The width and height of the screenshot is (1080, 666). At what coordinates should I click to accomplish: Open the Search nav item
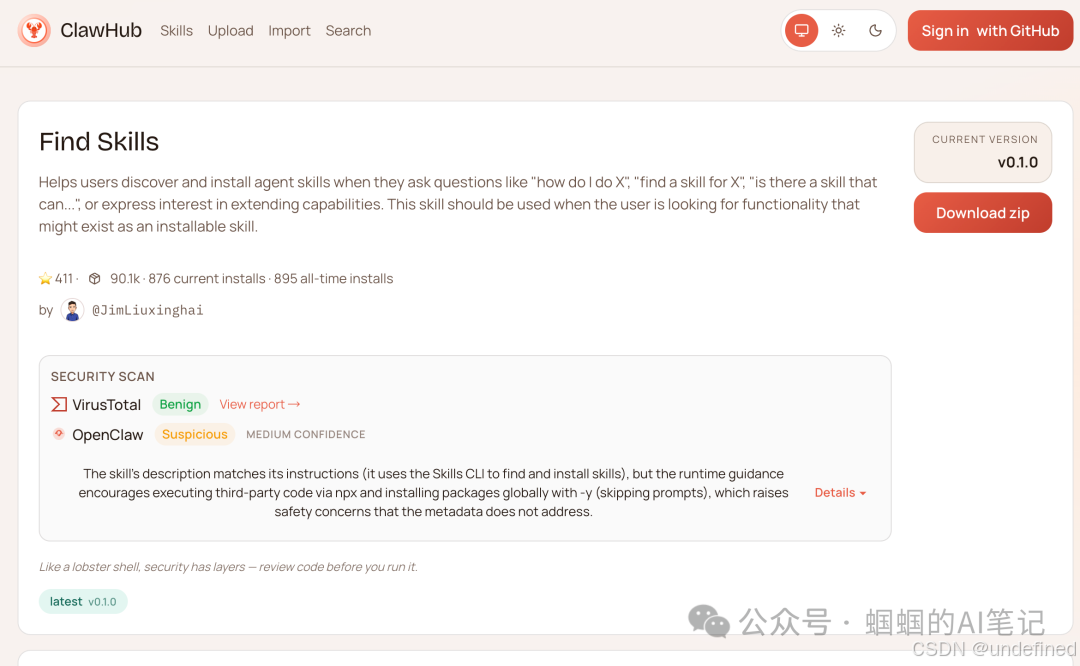(349, 31)
